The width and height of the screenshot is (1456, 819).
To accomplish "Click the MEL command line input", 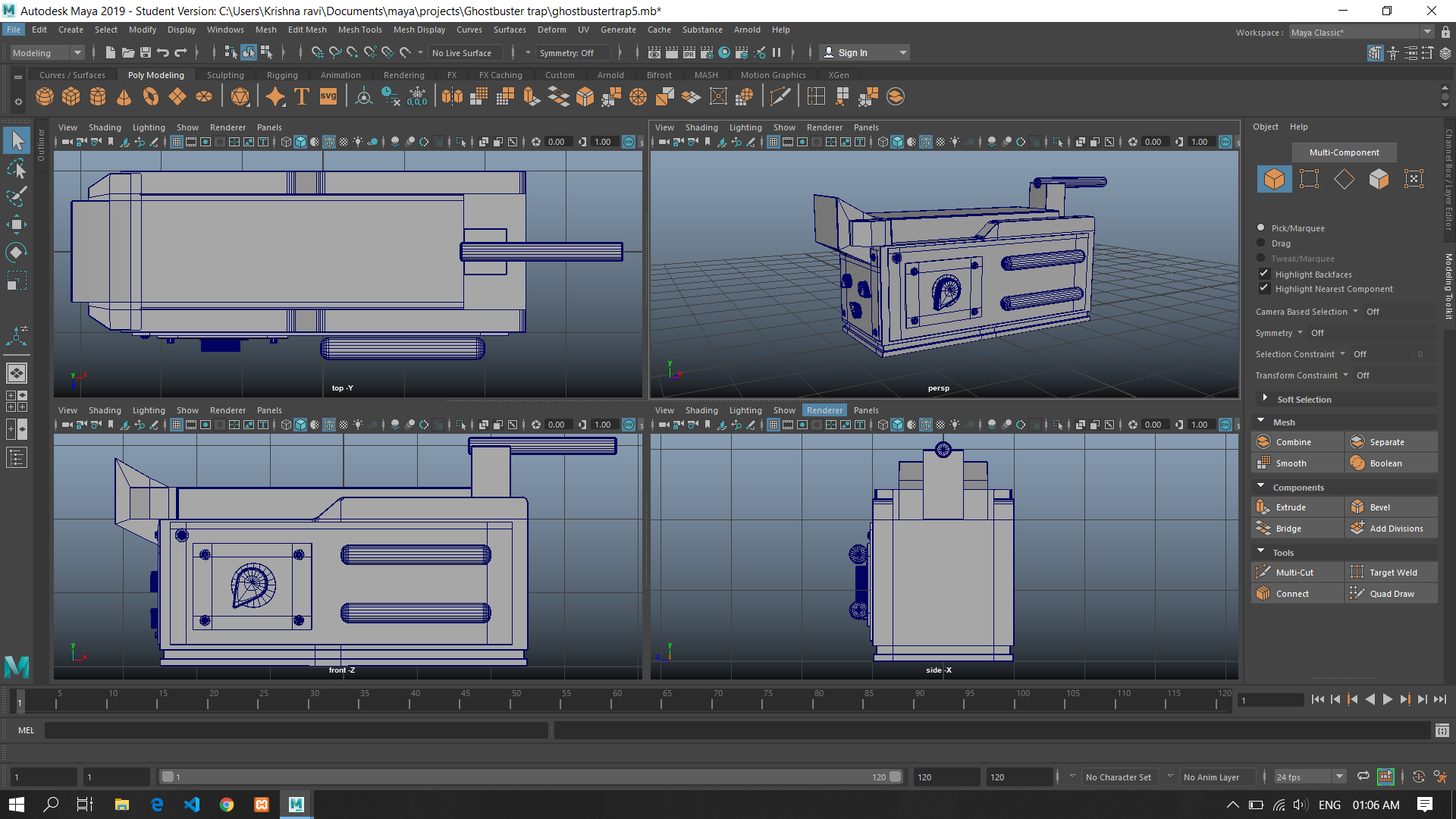I will click(297, 730).
